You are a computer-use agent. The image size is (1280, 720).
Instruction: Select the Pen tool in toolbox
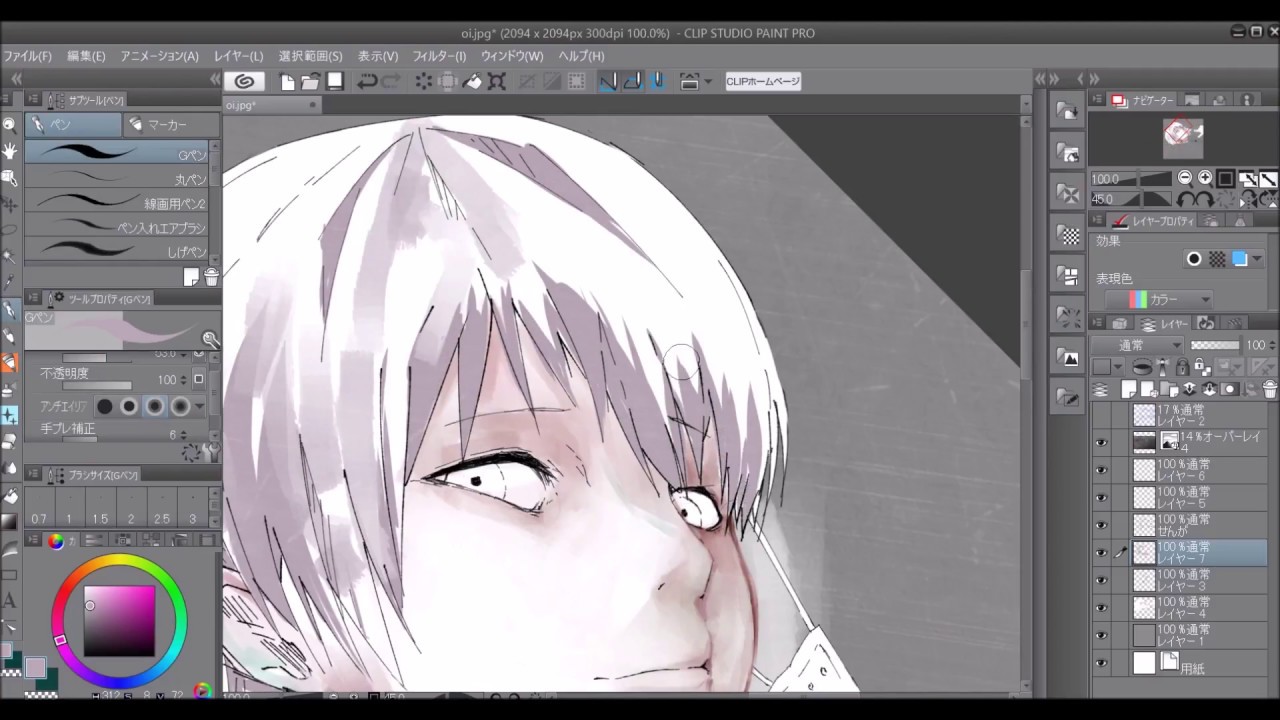(x=9, y=310)
